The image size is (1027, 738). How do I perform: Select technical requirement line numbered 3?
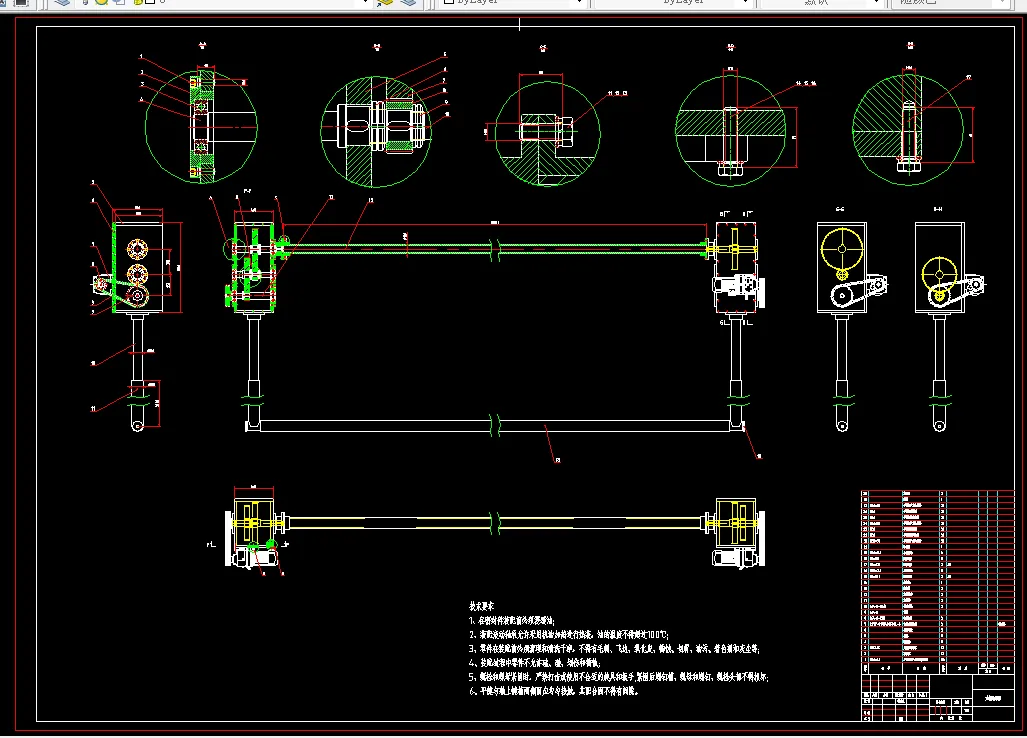(614, 649)
